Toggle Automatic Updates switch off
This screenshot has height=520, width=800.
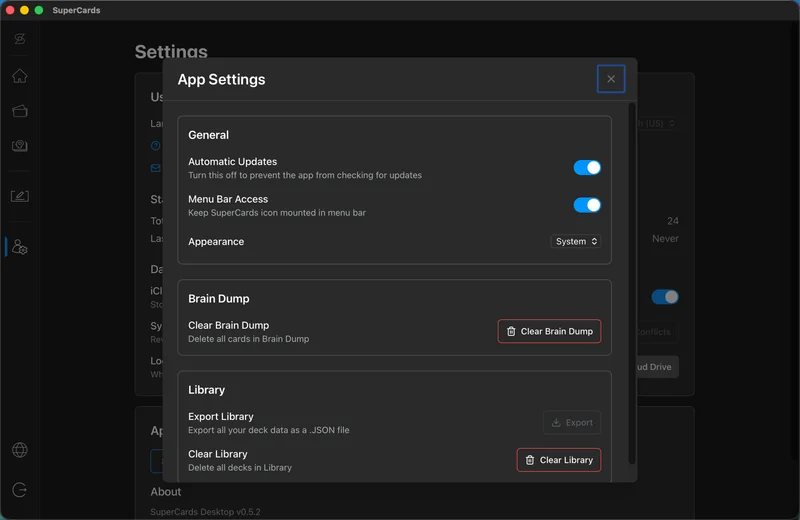[587, 167]
